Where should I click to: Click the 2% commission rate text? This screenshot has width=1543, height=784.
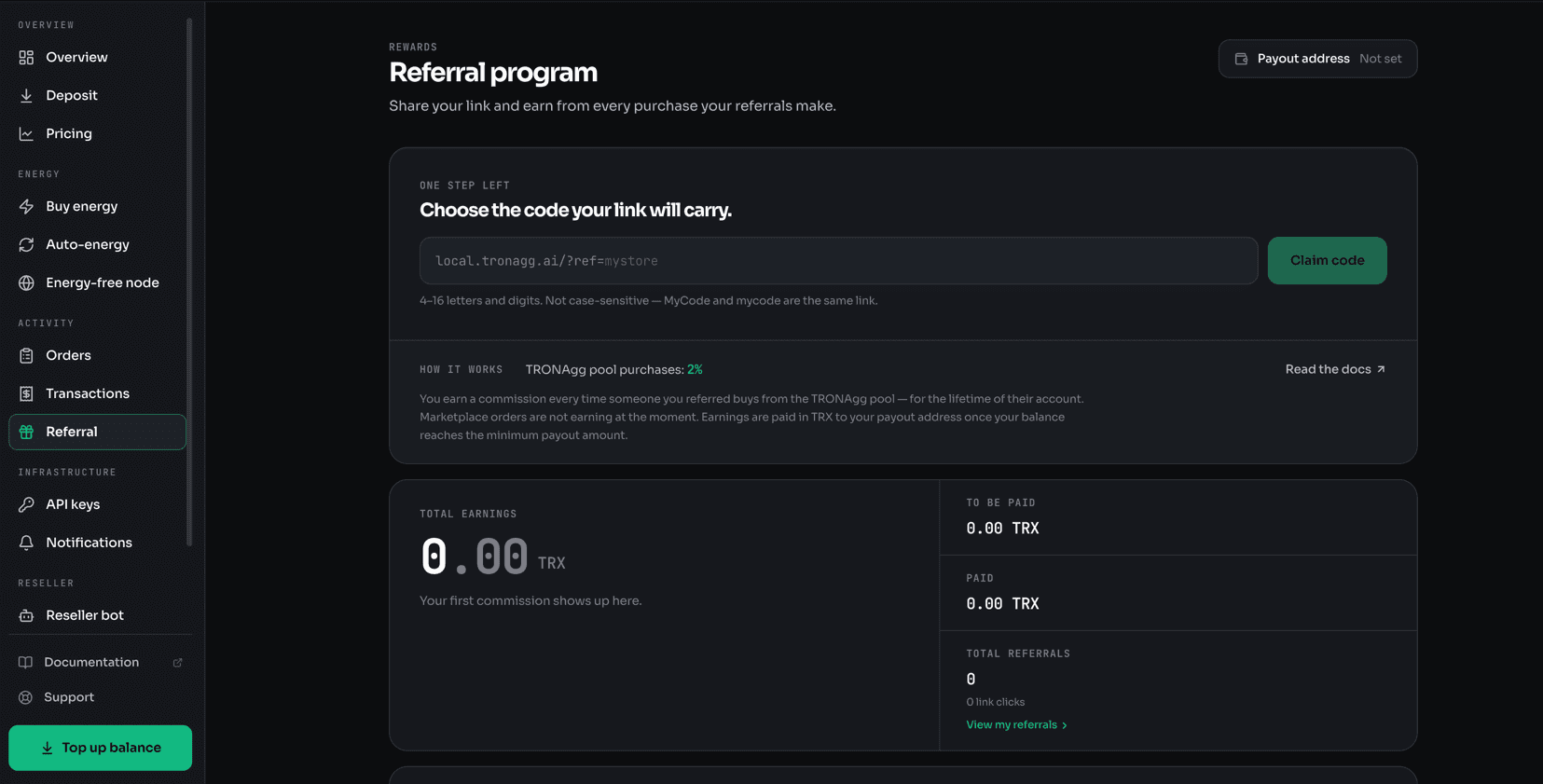(695, 370)
